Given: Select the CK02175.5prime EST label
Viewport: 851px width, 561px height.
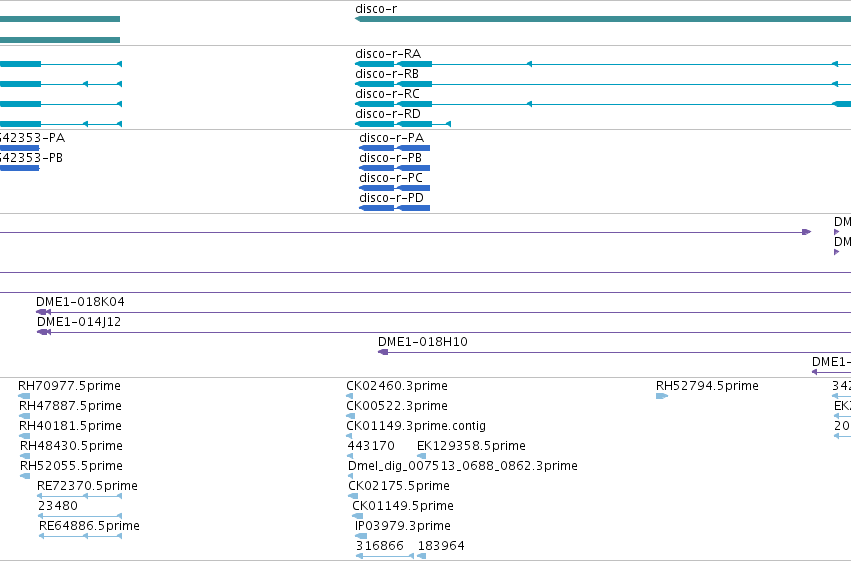Looking at the screenshot, I should tap(399, 486).
